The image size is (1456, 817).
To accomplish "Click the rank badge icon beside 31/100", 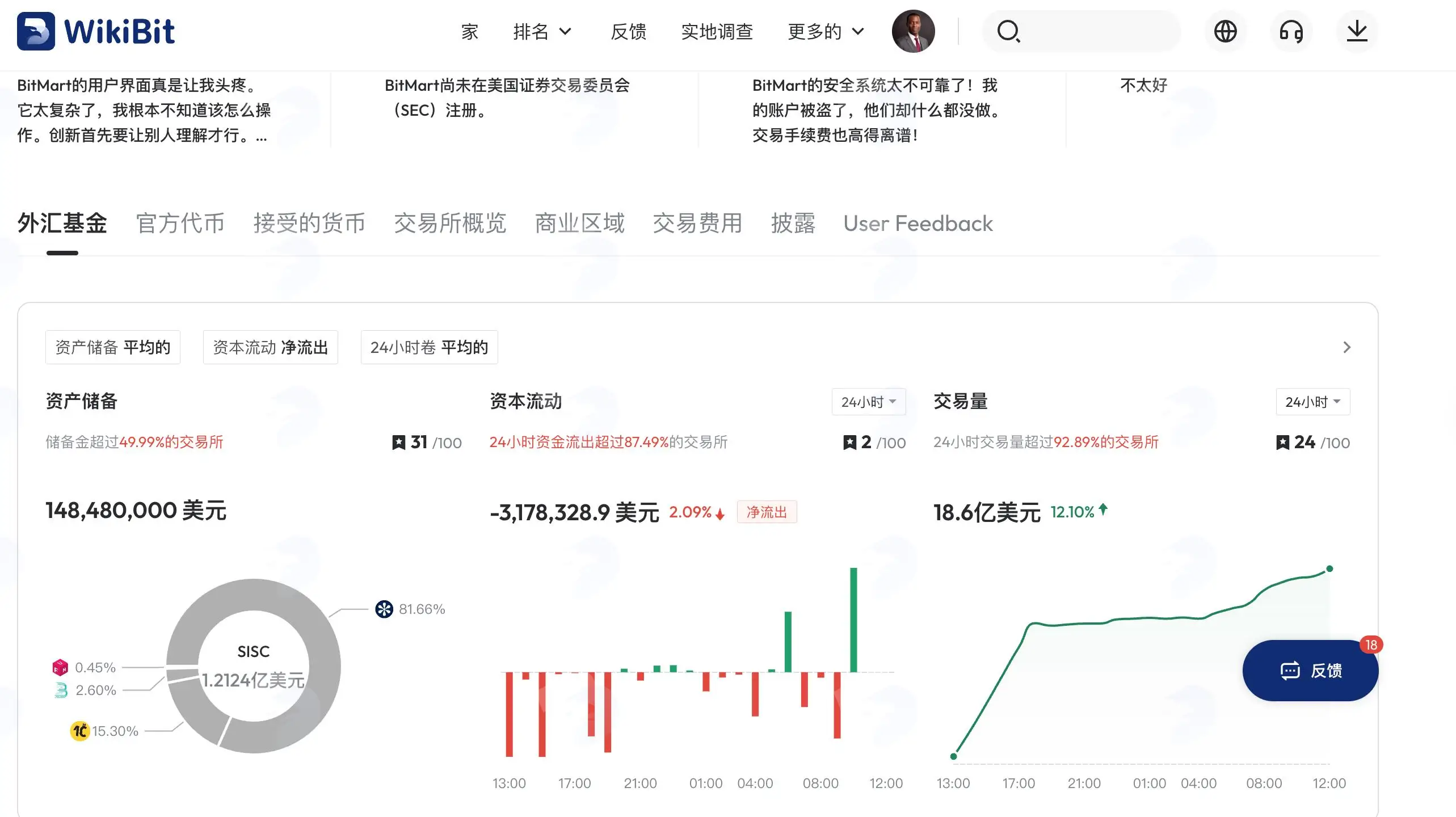I will coord(399,443).
